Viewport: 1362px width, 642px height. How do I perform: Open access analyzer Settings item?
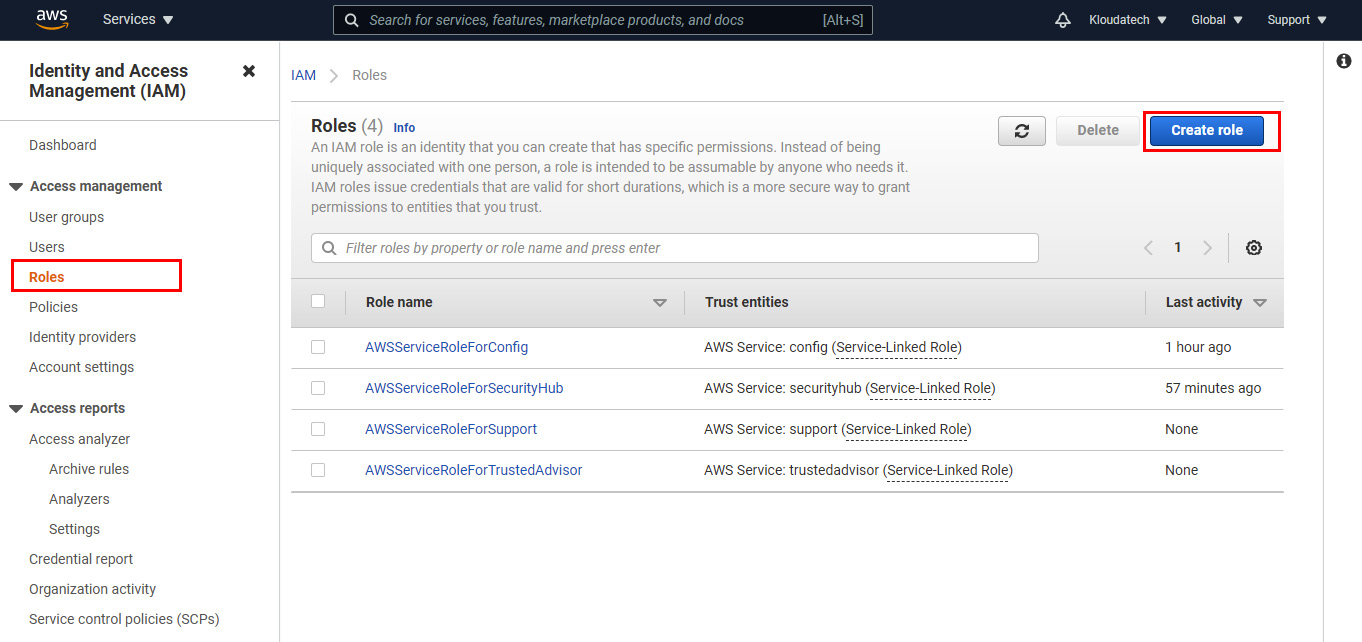(74, 529)
